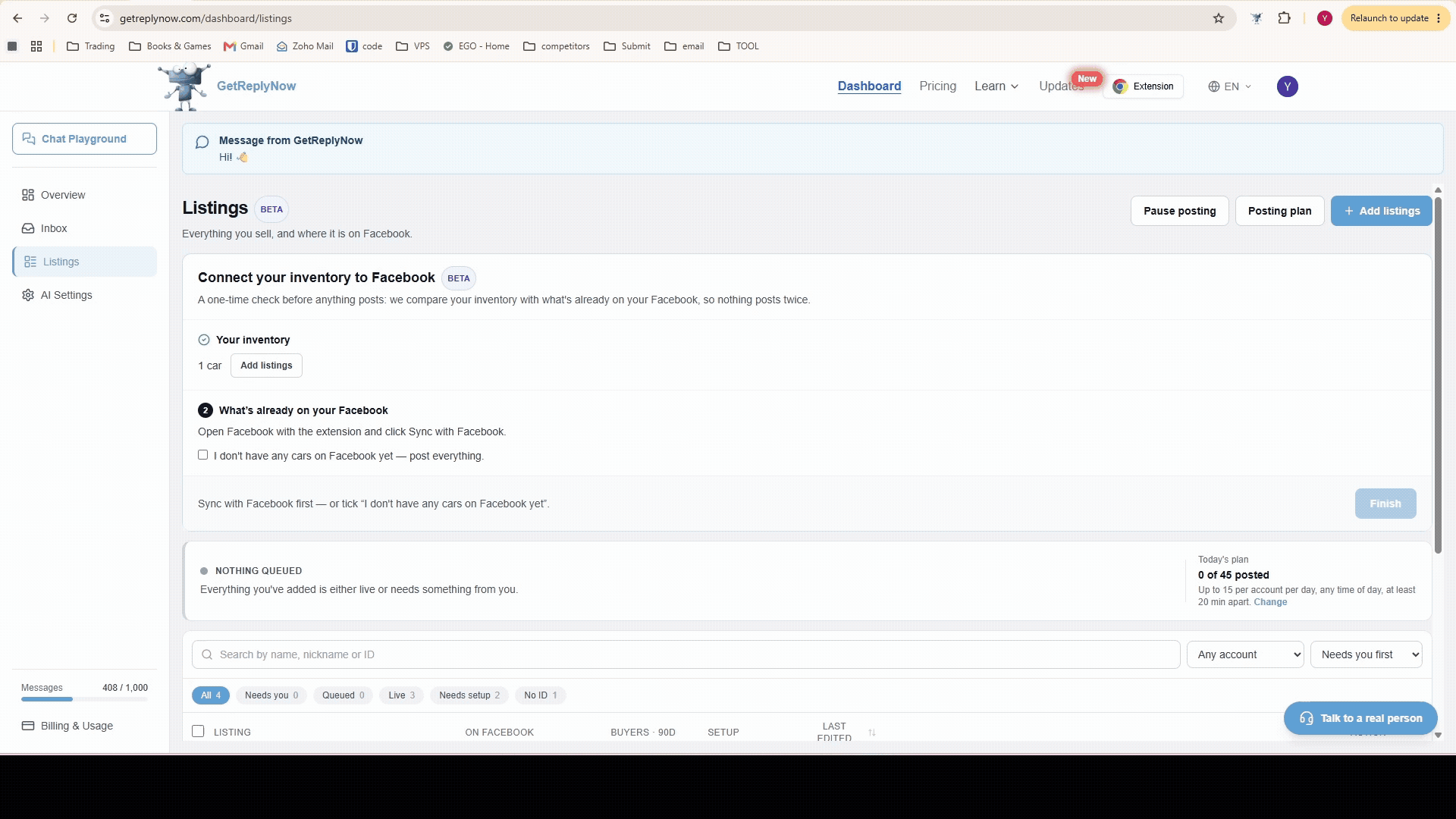
Task: Click Add listings beside 1 car
Action: tap(266, 366)
